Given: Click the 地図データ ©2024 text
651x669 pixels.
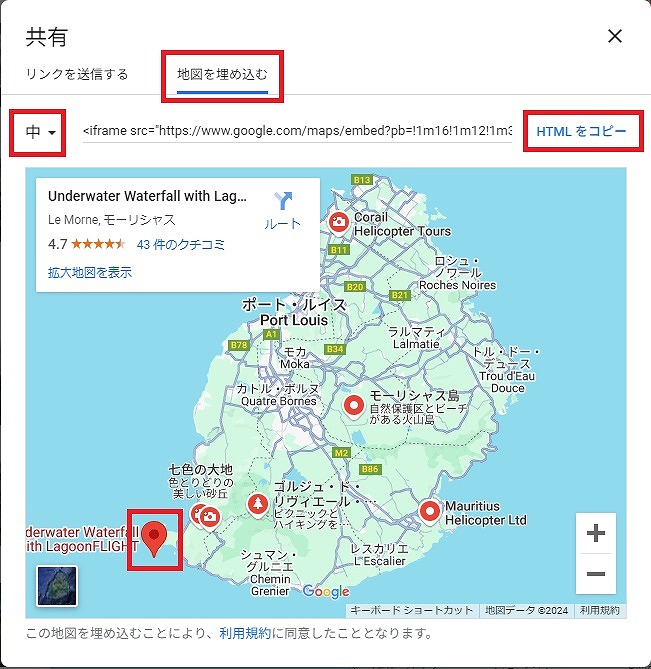Looking at the screenshot, I should 526,611.
